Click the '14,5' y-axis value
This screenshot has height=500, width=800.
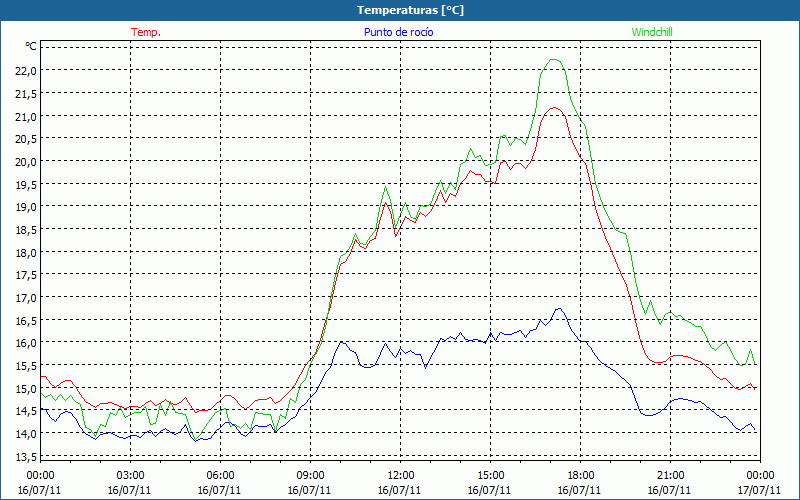coord(27,411)
